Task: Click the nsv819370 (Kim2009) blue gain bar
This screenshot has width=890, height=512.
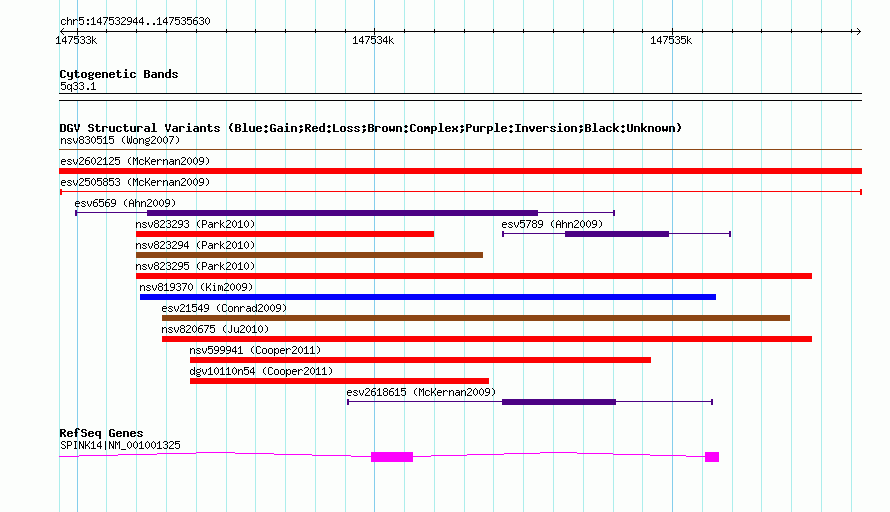Action: 428,297
